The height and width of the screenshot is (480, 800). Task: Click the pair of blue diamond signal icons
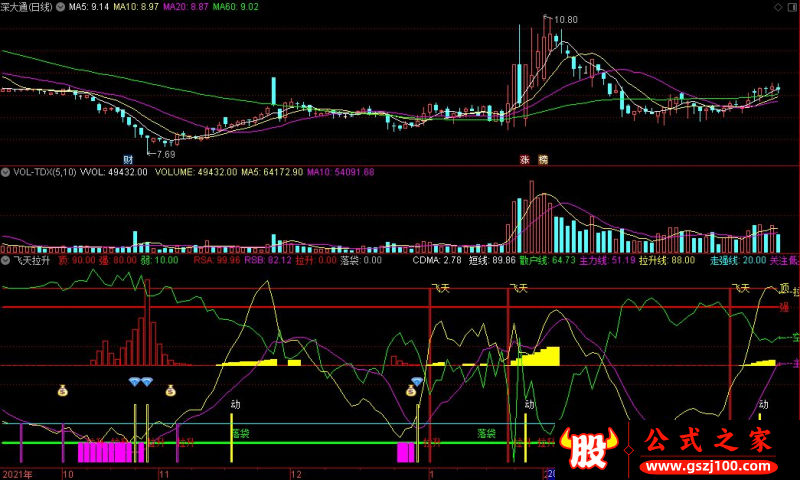pos(141,382)
